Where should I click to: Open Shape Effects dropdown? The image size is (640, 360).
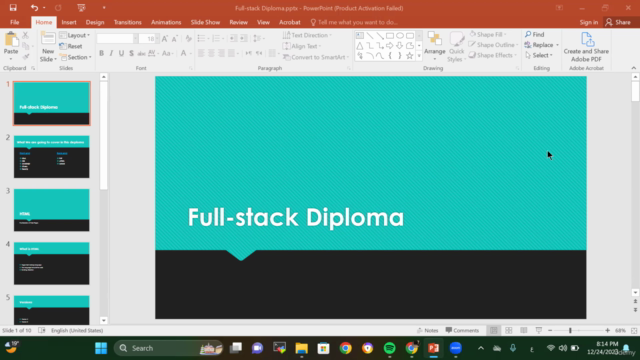(x=492, y=55)
